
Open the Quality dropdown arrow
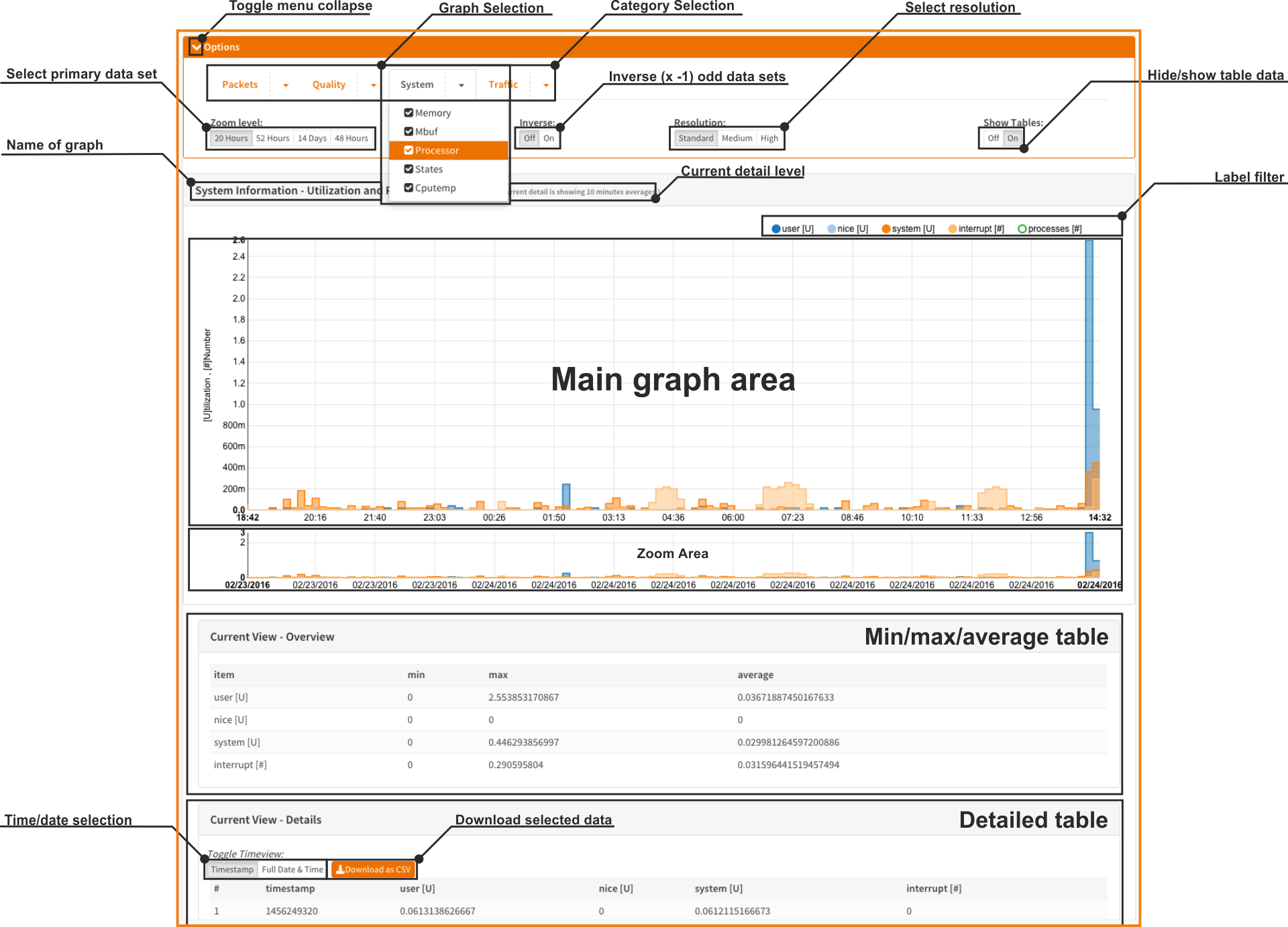(374, 85)
